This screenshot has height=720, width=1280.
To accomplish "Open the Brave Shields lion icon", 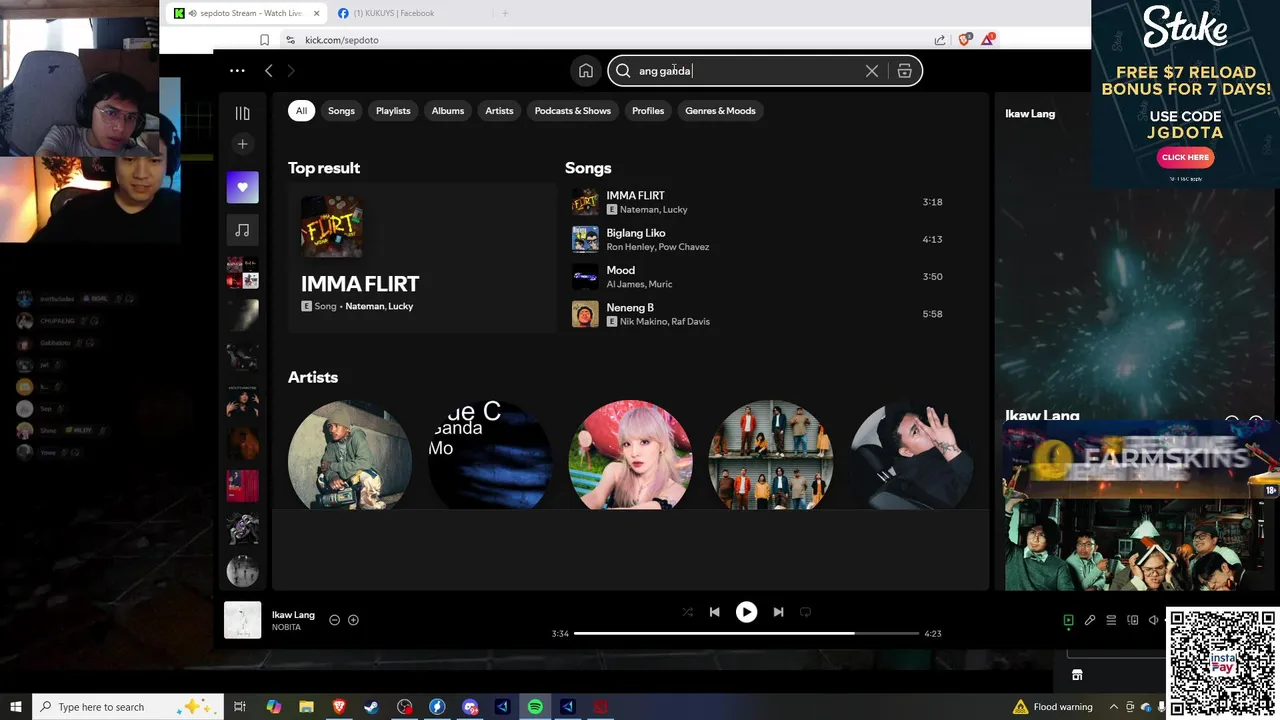I will [x=964, y=40].
